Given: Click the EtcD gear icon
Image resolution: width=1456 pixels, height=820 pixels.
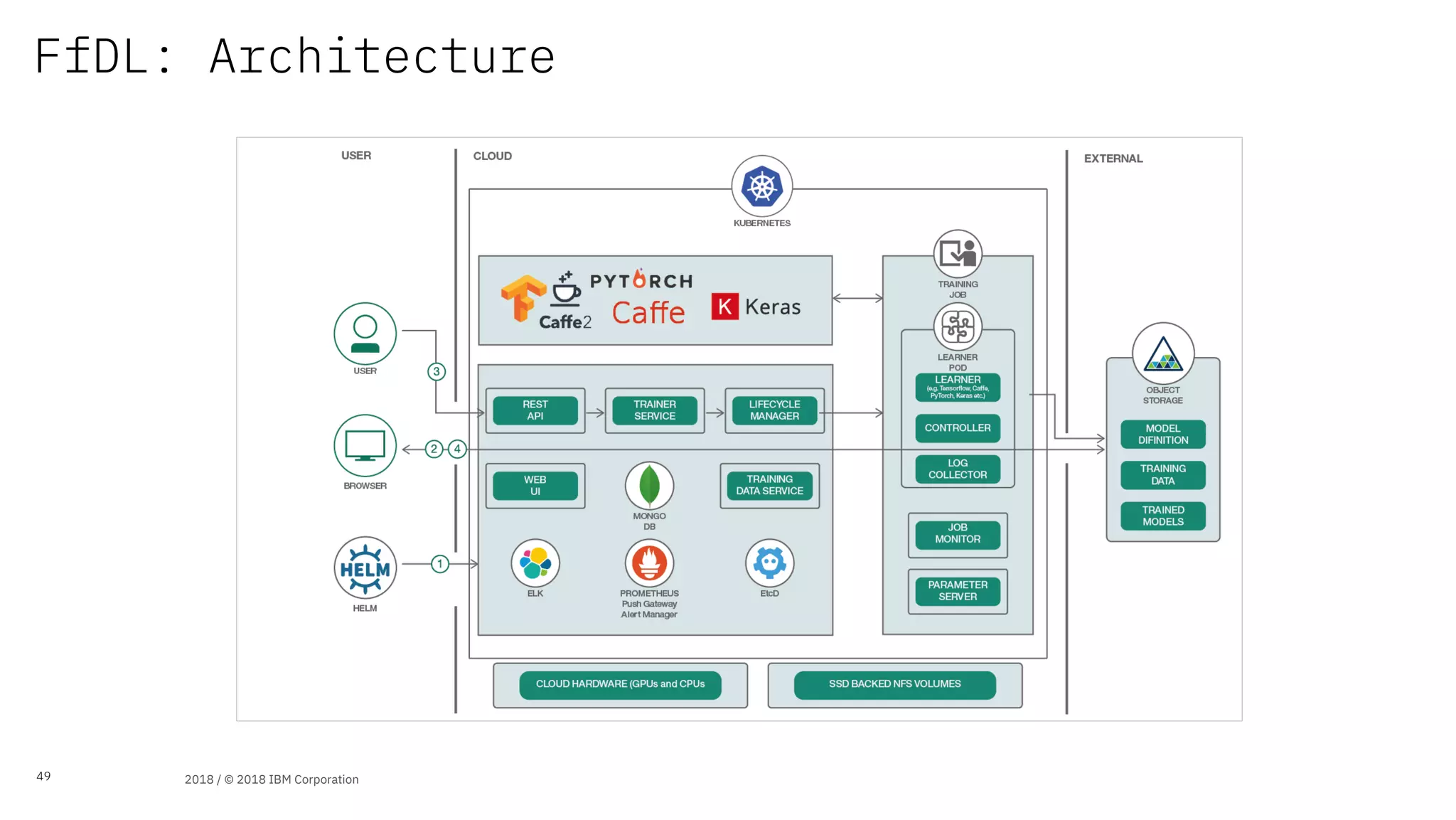Looking at the screenshot, I should [769, 563].
